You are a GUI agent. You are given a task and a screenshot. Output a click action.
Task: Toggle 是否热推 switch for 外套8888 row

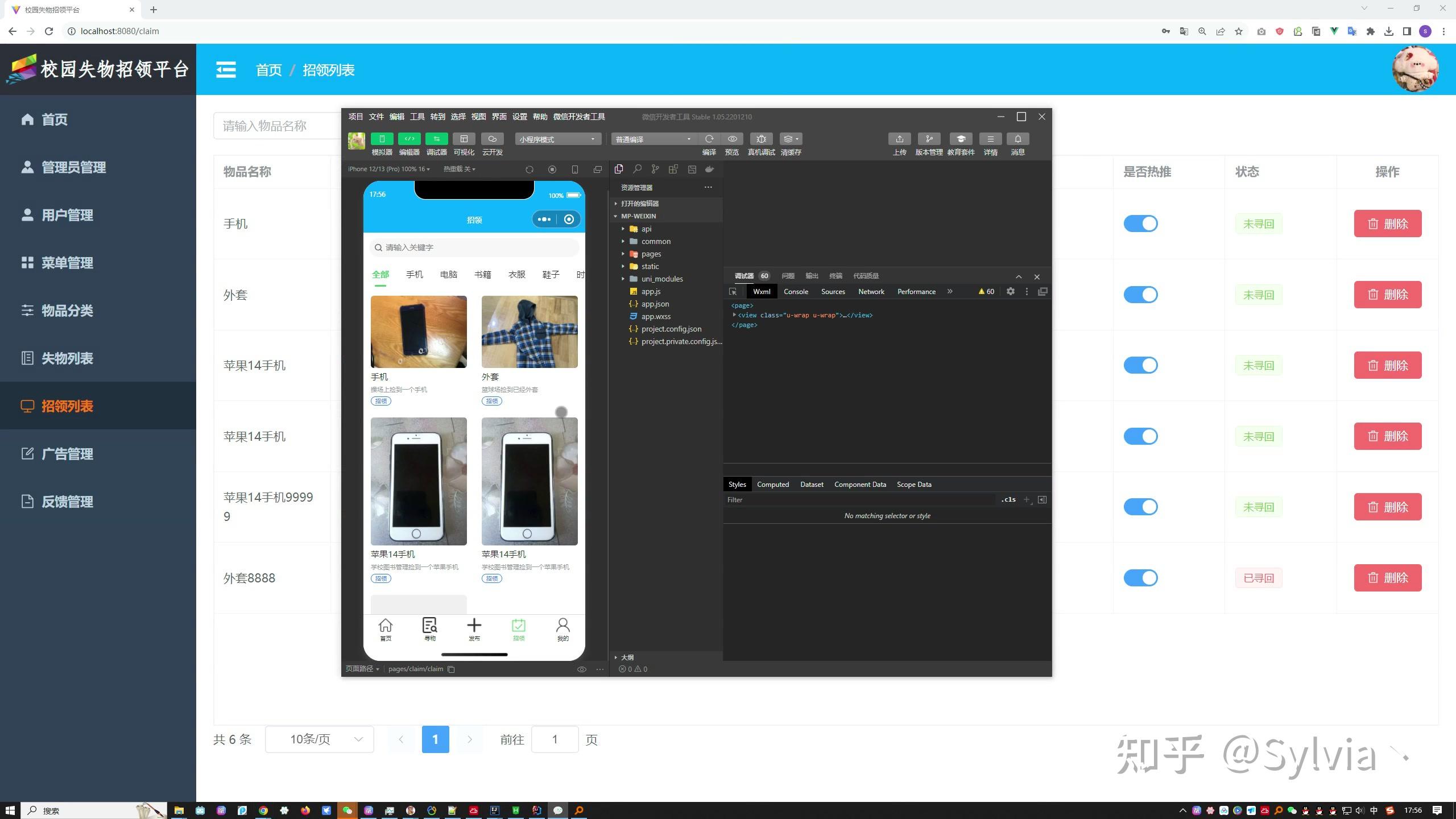tap(1140, 578)
